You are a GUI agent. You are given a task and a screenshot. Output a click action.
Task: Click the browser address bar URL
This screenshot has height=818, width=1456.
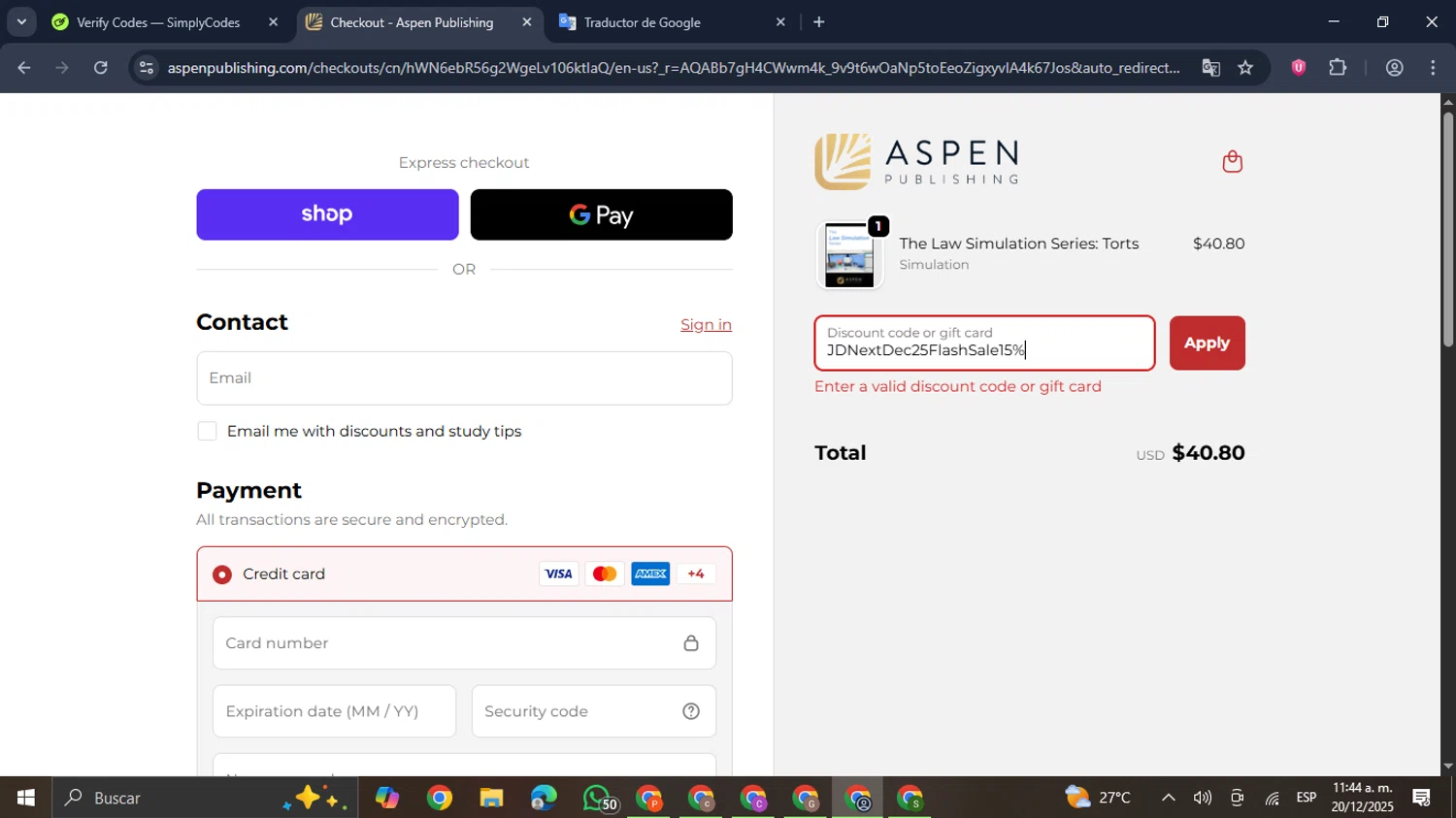(673, 68)
